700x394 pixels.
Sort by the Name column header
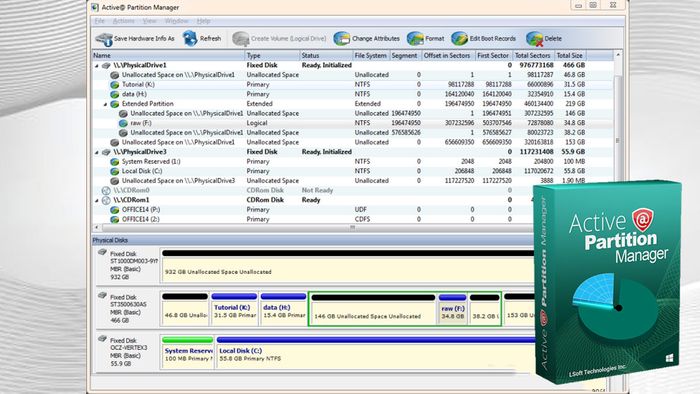pyautogui.click(x=169, y=55)
